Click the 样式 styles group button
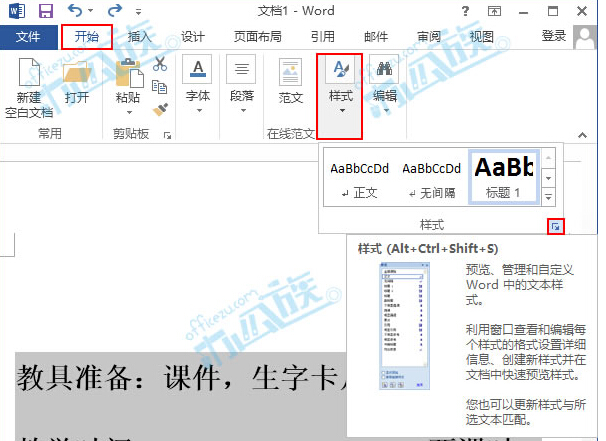Image resolution: width=606 pixels, height=441 pixels. 340,96
